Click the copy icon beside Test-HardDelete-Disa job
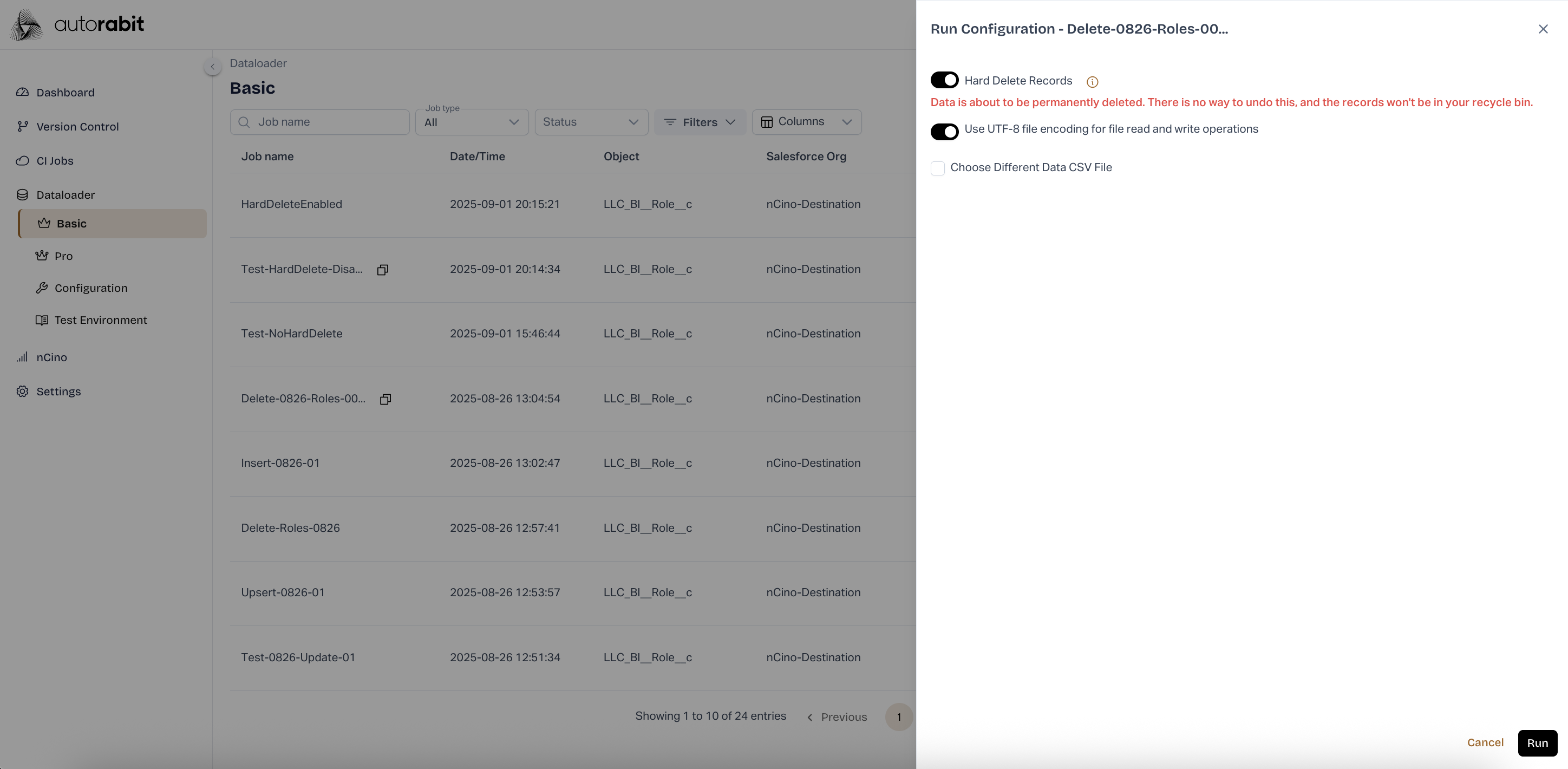The image size is (1568, 769). click(x=382, y=270)
